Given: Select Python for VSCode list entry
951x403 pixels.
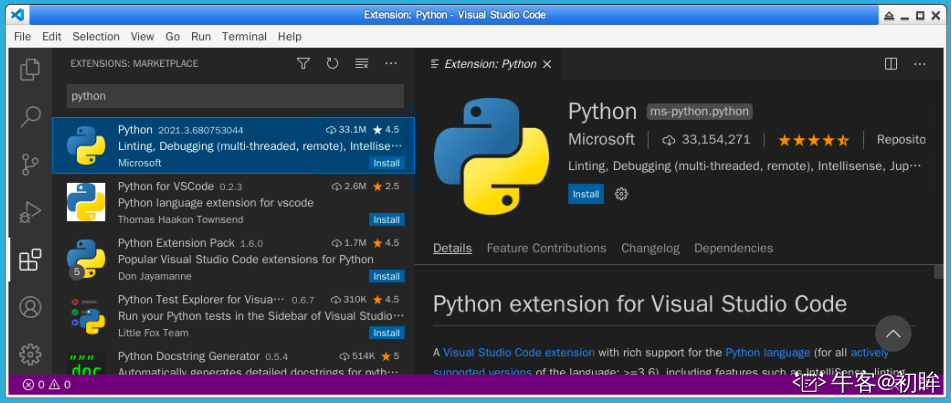Looking at the screenshot, I should pos(234,203).
